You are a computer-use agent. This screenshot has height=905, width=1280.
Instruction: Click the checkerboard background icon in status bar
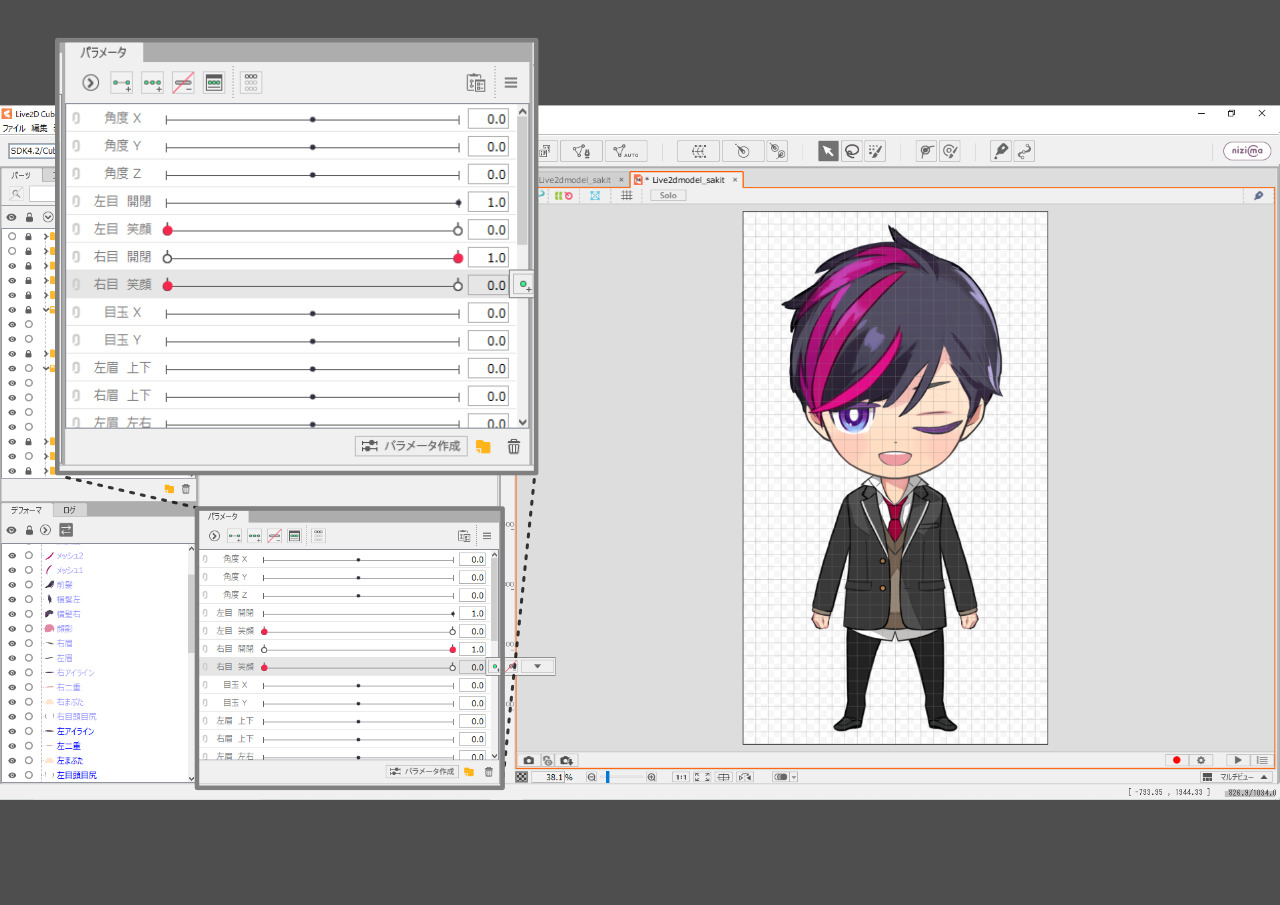tap(522, 777)
